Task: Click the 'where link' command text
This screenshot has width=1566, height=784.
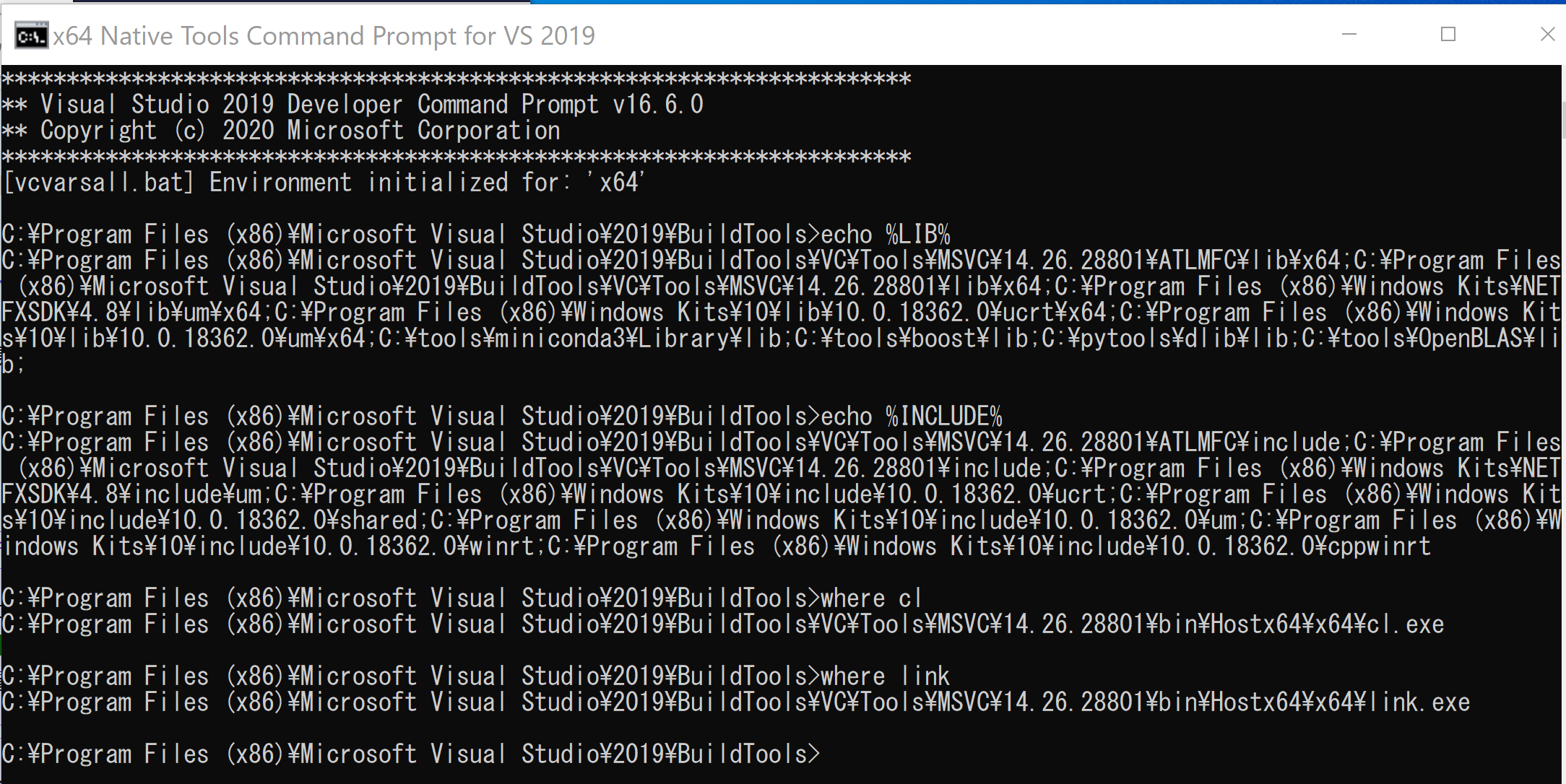Action: click(886, 676)
